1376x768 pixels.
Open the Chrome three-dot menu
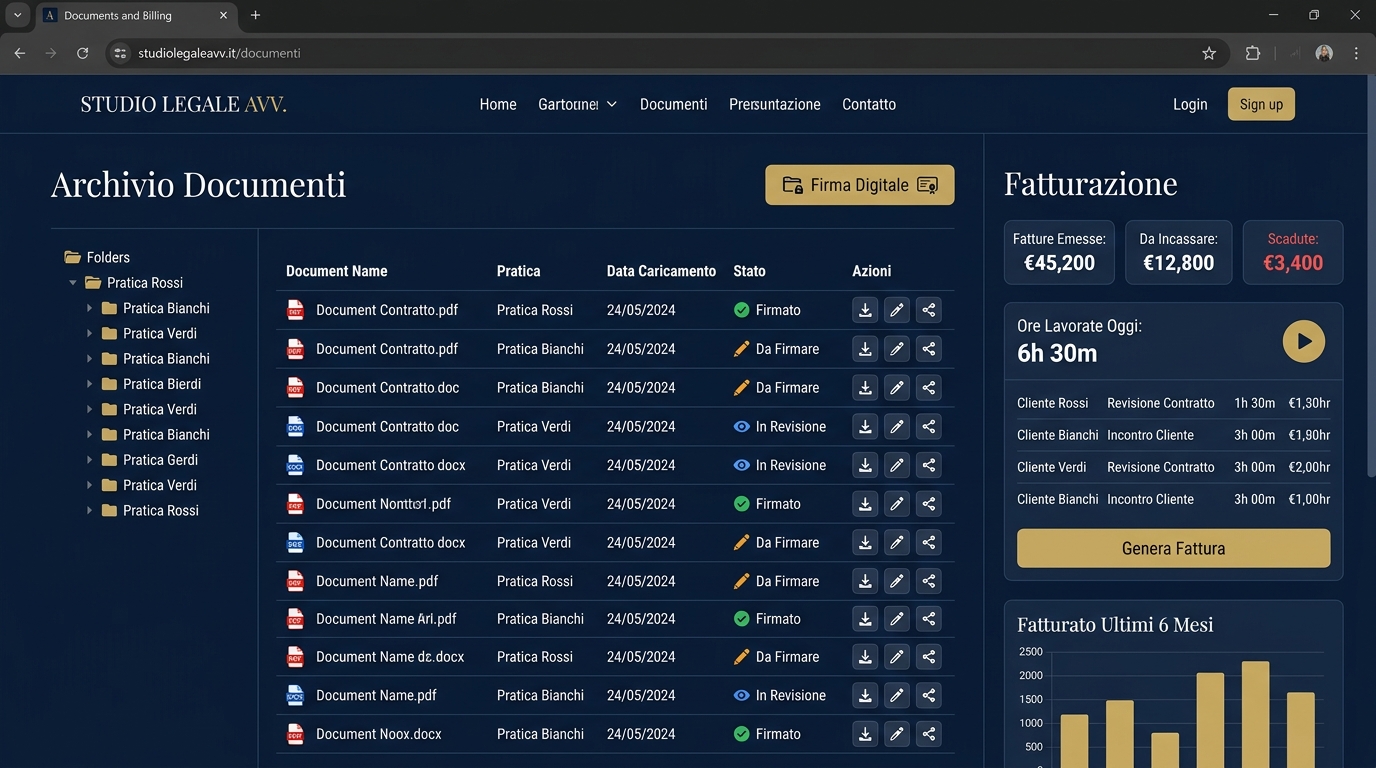1356,53
